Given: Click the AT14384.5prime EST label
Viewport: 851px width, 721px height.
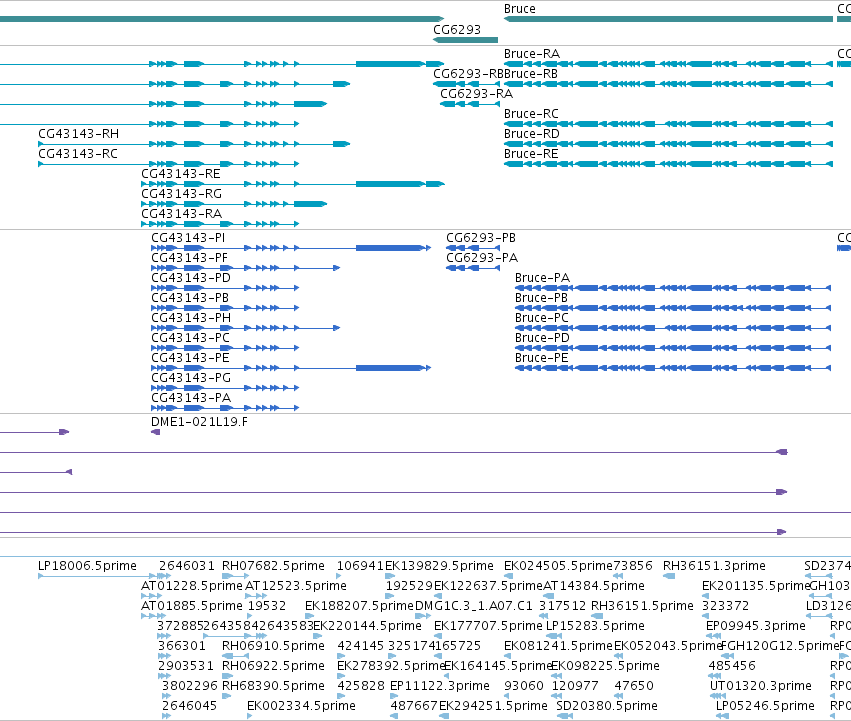Looking at the screenshot, I should (x=594, y=586).
